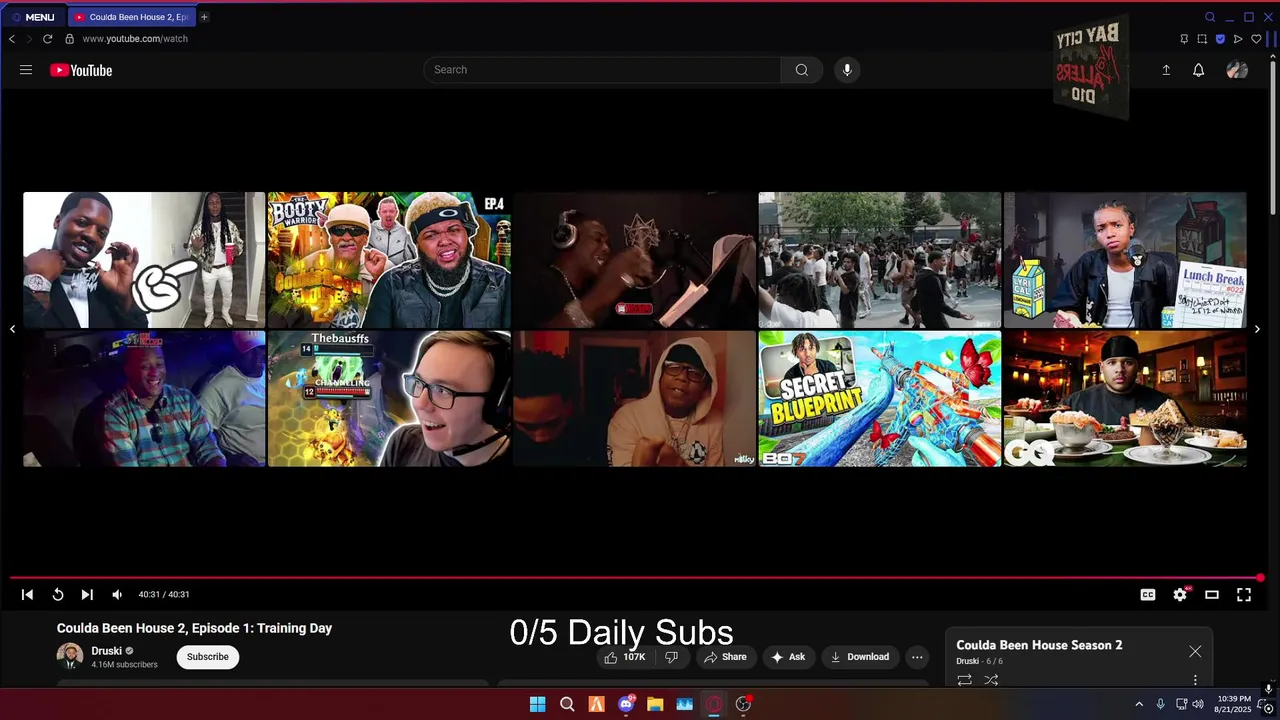The image size is (1280, 720).
Task: Click the YouTube search text field
Action: pos(602,70)
